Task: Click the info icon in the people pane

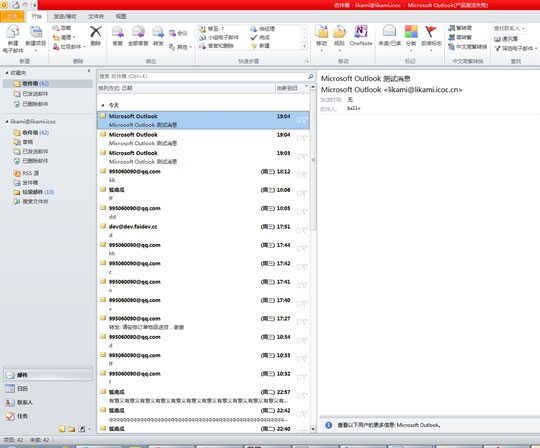Action: click(x=329, y=425)
